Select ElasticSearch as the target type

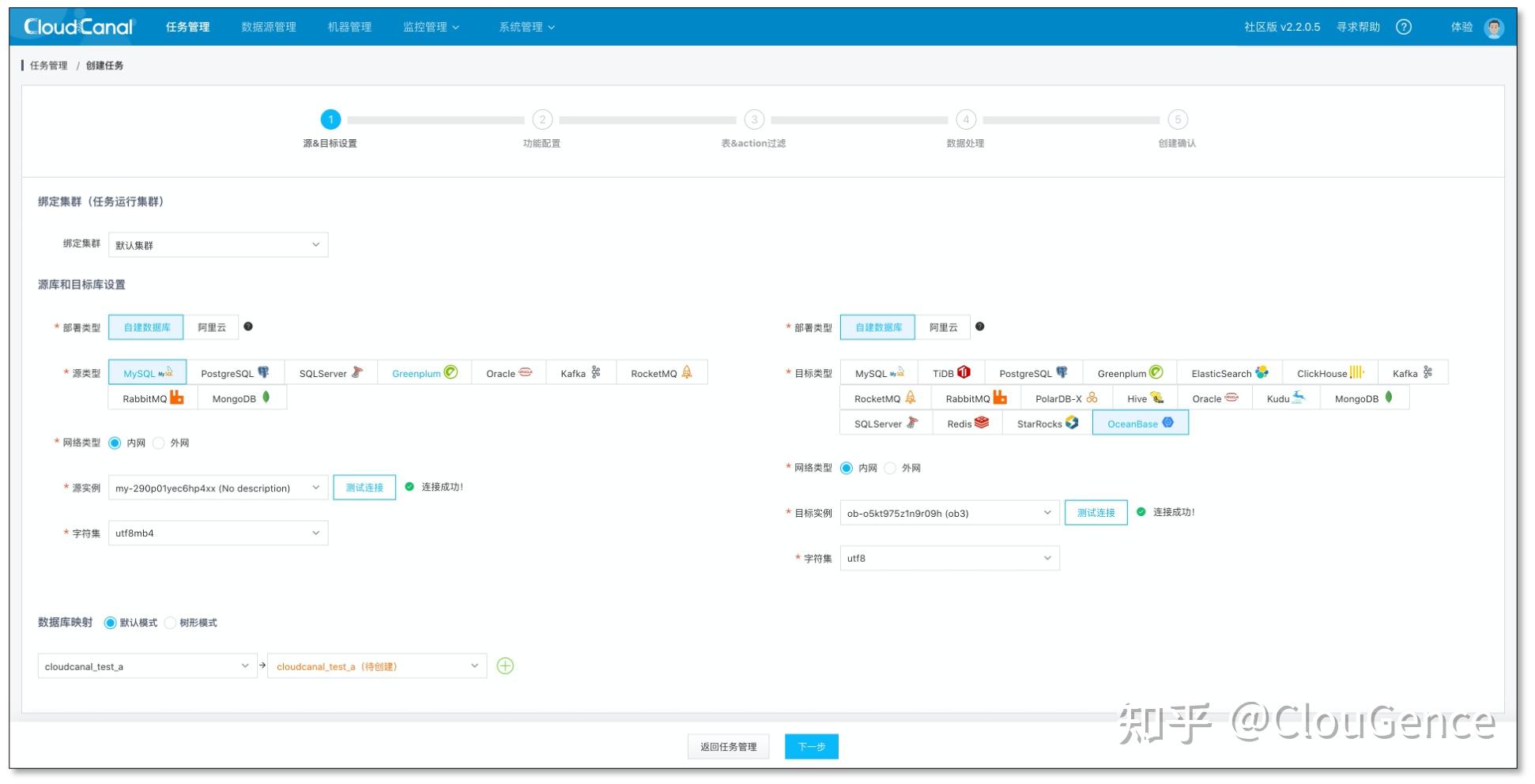(x=1228, y=373)
